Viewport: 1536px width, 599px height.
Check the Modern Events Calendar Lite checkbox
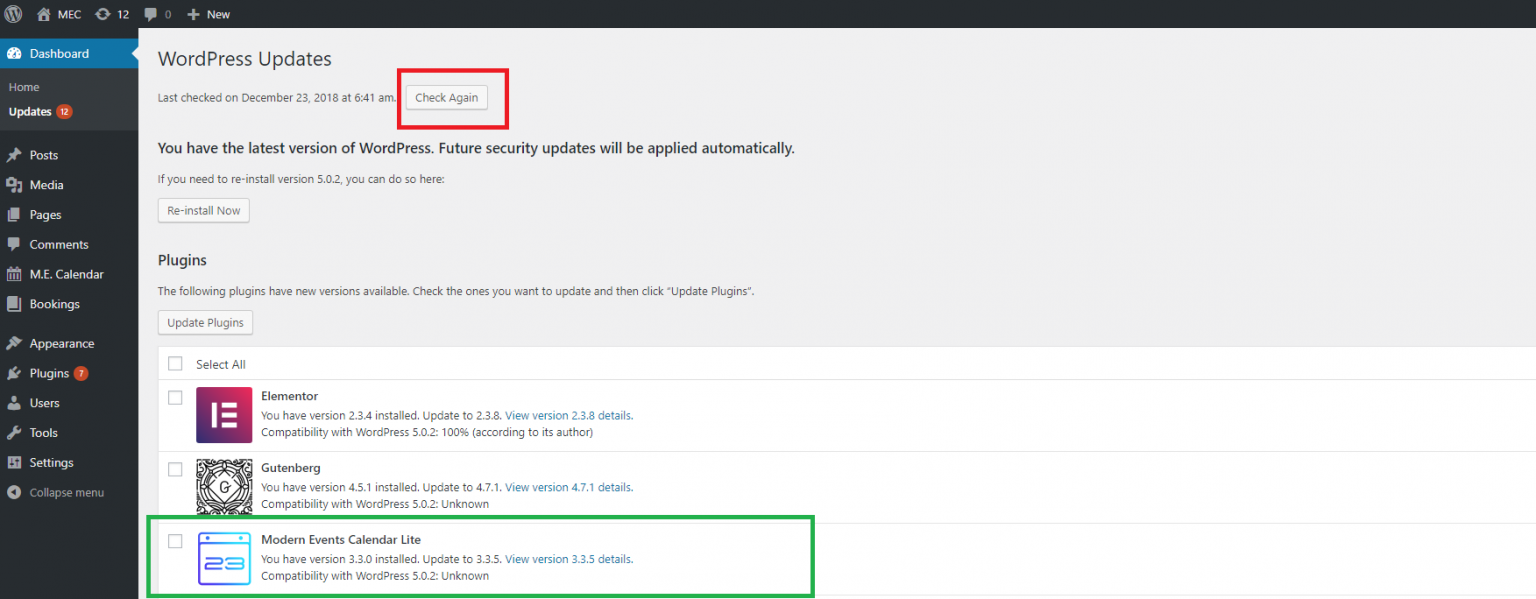[x=175, y=541]
